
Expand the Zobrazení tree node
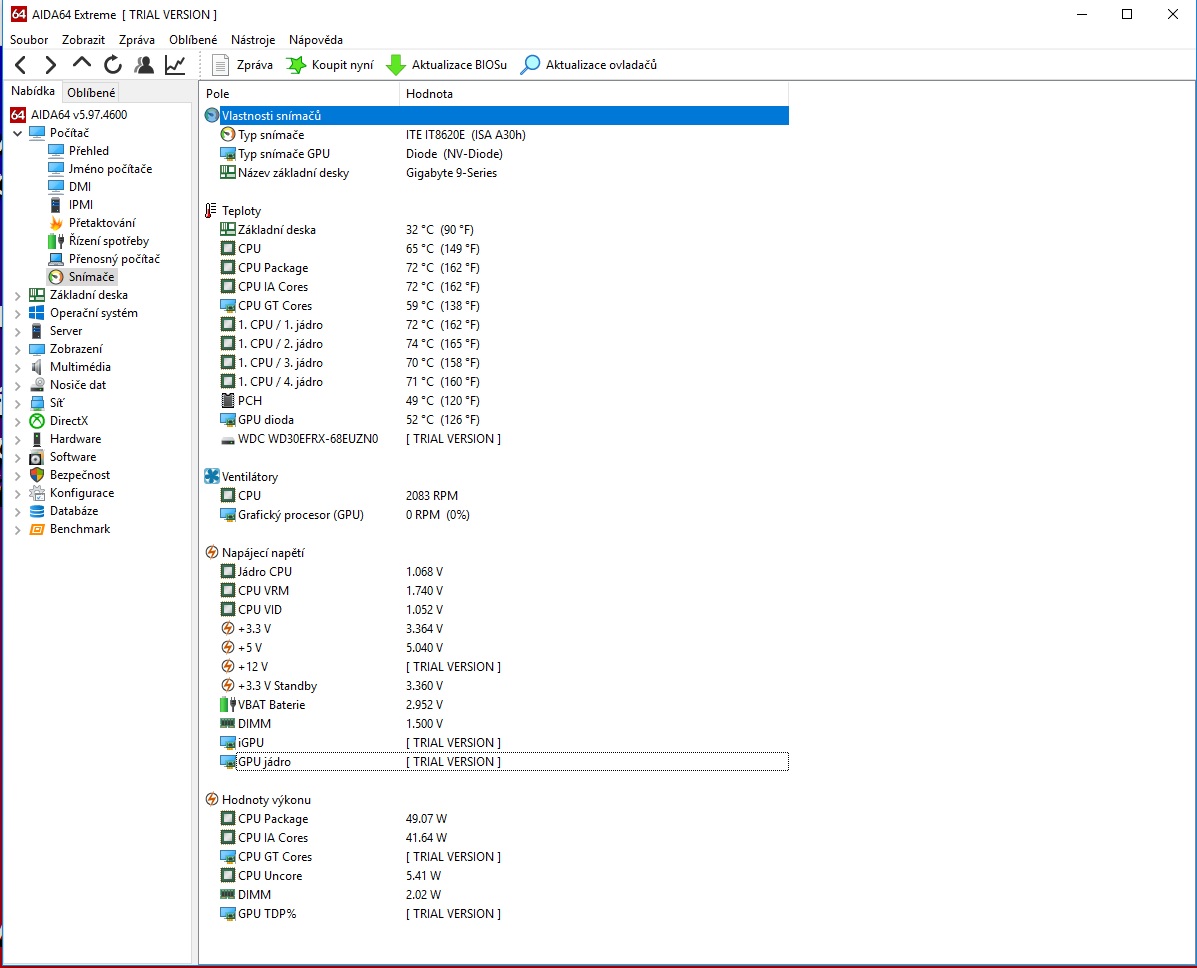coord(18,349)
